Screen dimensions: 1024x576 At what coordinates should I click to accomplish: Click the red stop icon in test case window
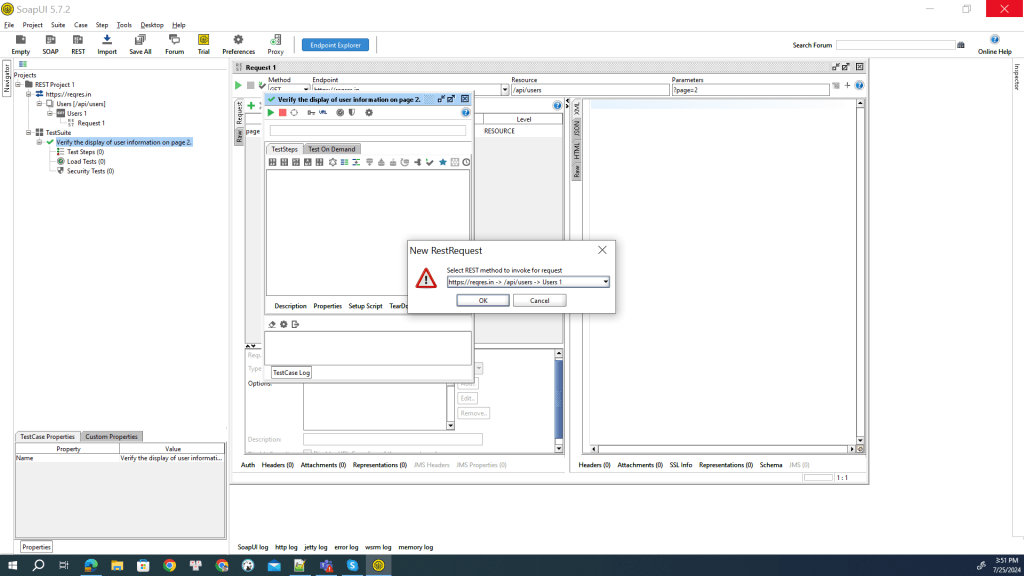tap(283, 113)
